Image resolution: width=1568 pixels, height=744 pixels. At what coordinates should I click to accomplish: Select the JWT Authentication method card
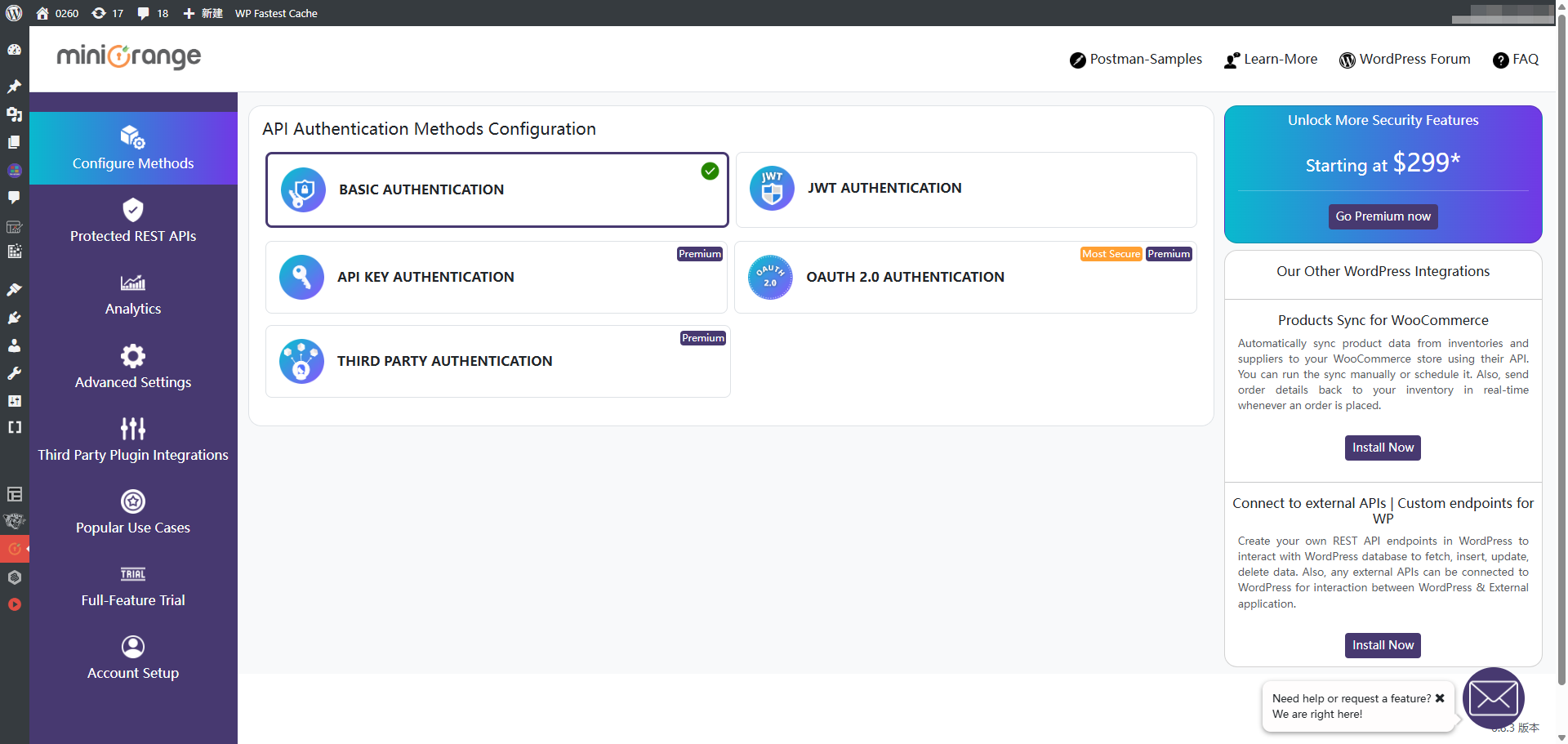[x=966, y=189]
